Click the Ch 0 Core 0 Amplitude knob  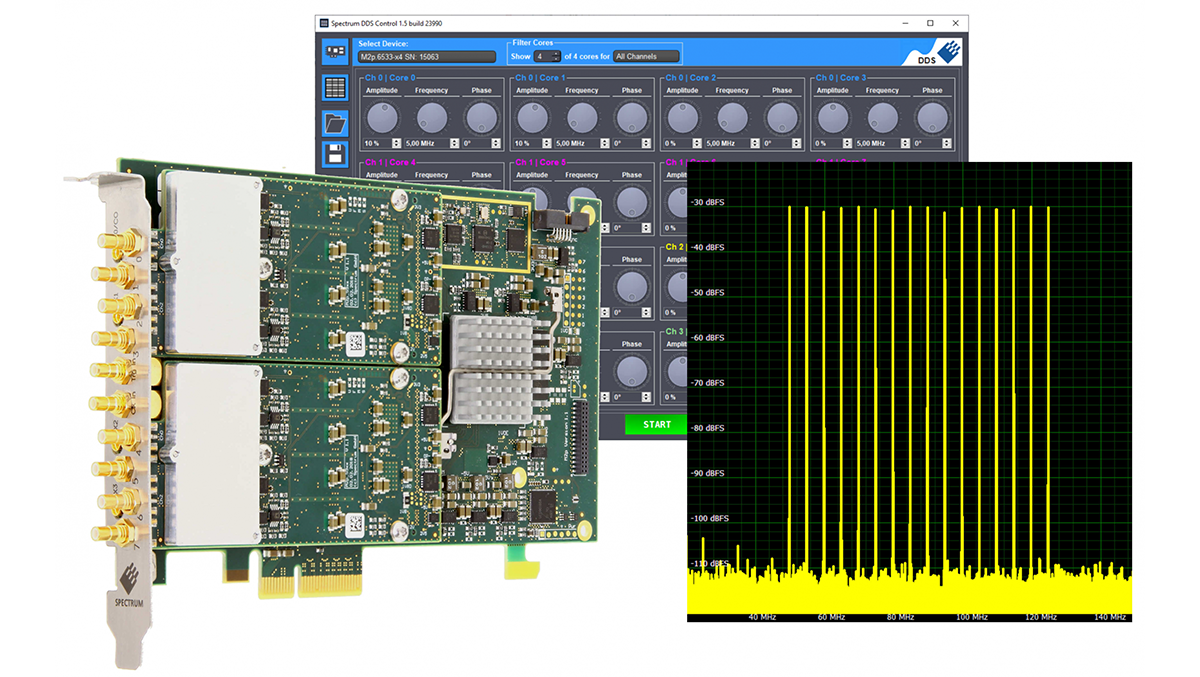point(382,118)
